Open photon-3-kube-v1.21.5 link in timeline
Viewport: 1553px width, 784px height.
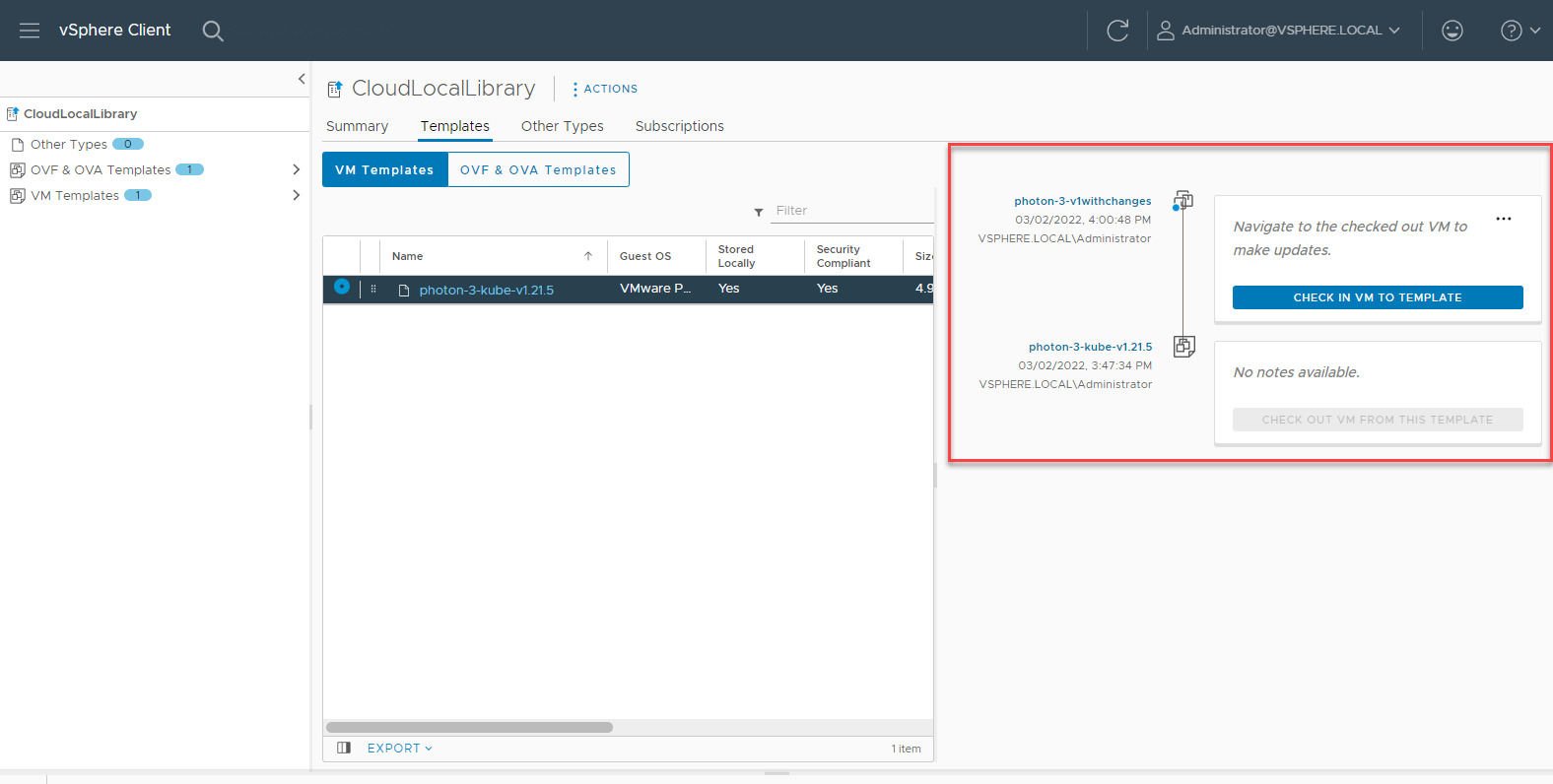tap(1090, 347)
